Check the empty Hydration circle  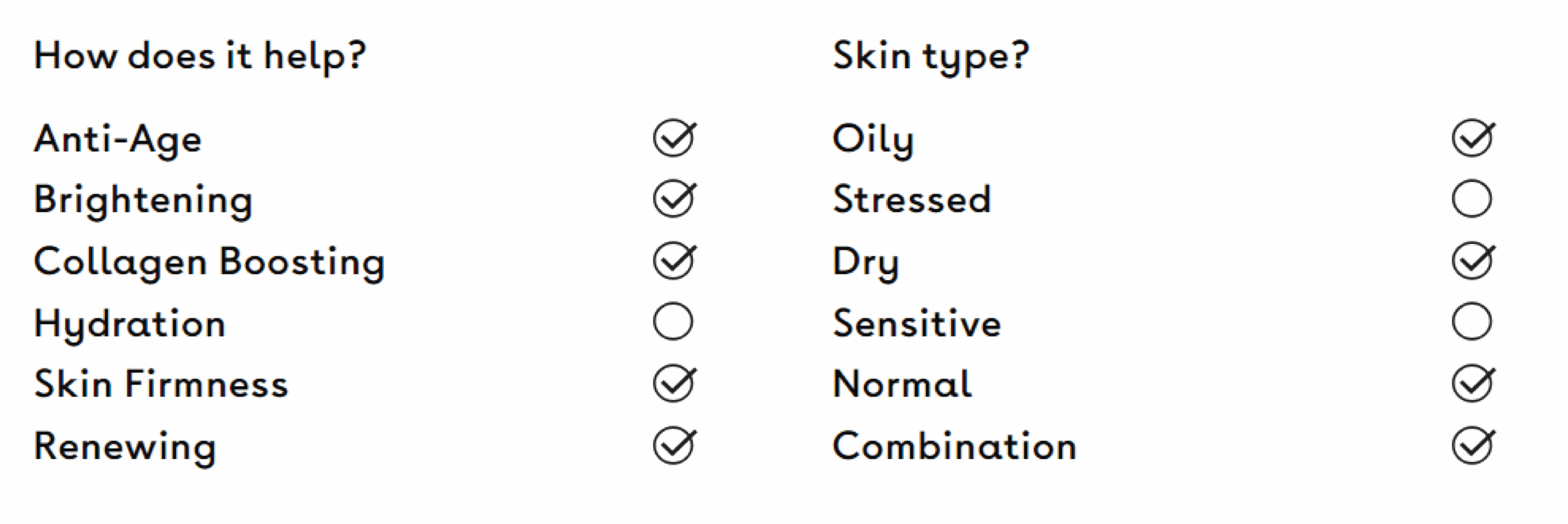(x=673, y=321)
